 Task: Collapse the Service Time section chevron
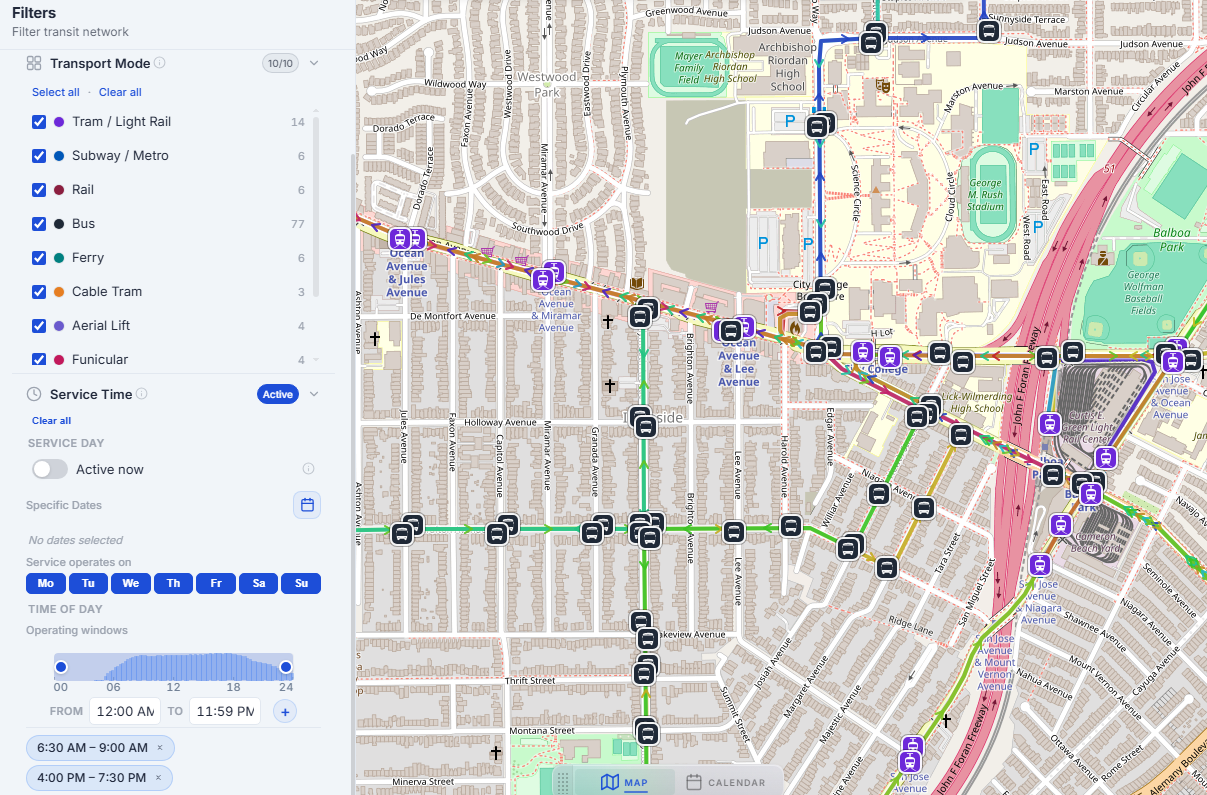click(314, 394)
